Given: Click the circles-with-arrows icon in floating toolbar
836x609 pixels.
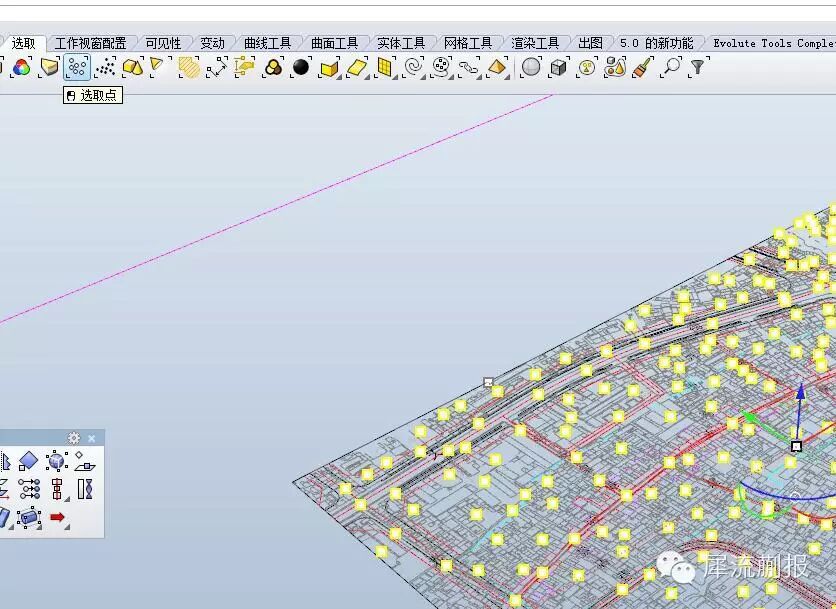Looking at the screenshot, I should (x=29, y=488).
